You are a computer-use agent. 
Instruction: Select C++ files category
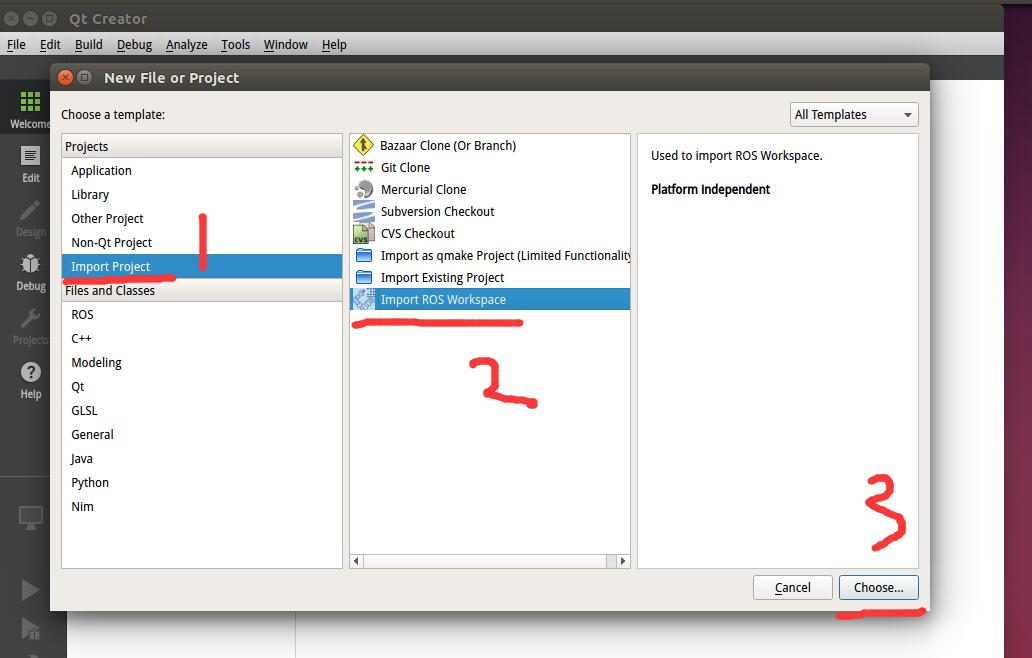(202, 338)
